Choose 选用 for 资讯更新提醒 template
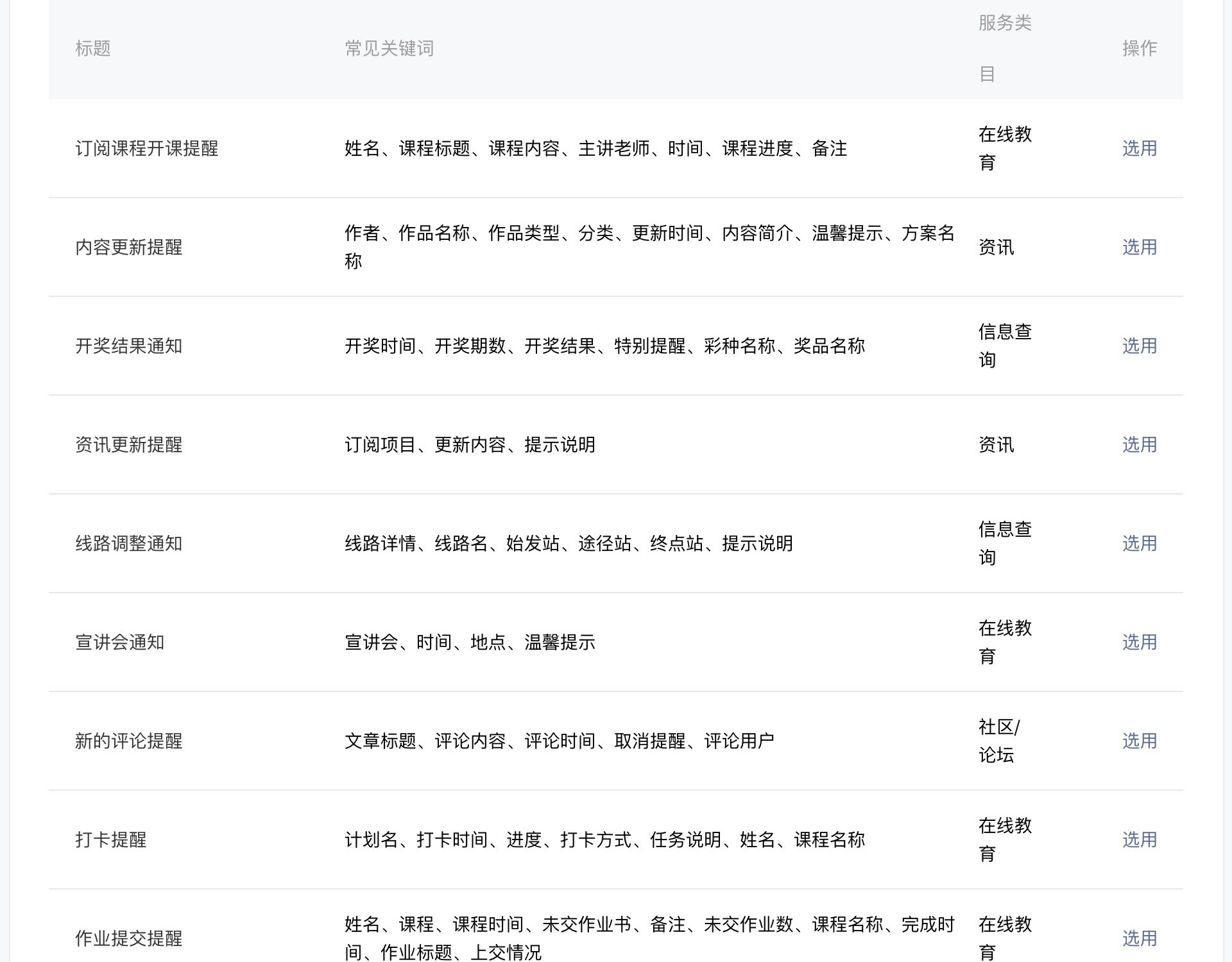Image resolution: width=1232 pixels, height=962 pixels. 1139,444
